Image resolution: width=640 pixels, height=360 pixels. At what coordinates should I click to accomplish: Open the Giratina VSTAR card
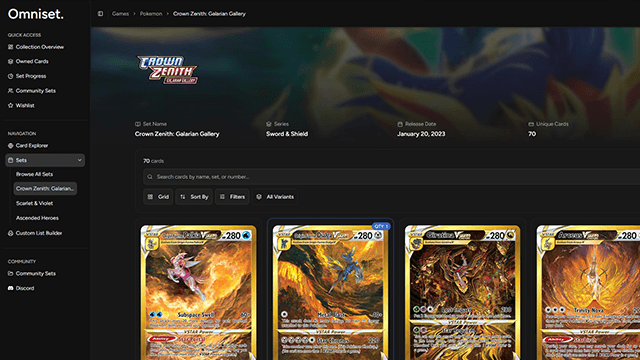coord(462,292)
